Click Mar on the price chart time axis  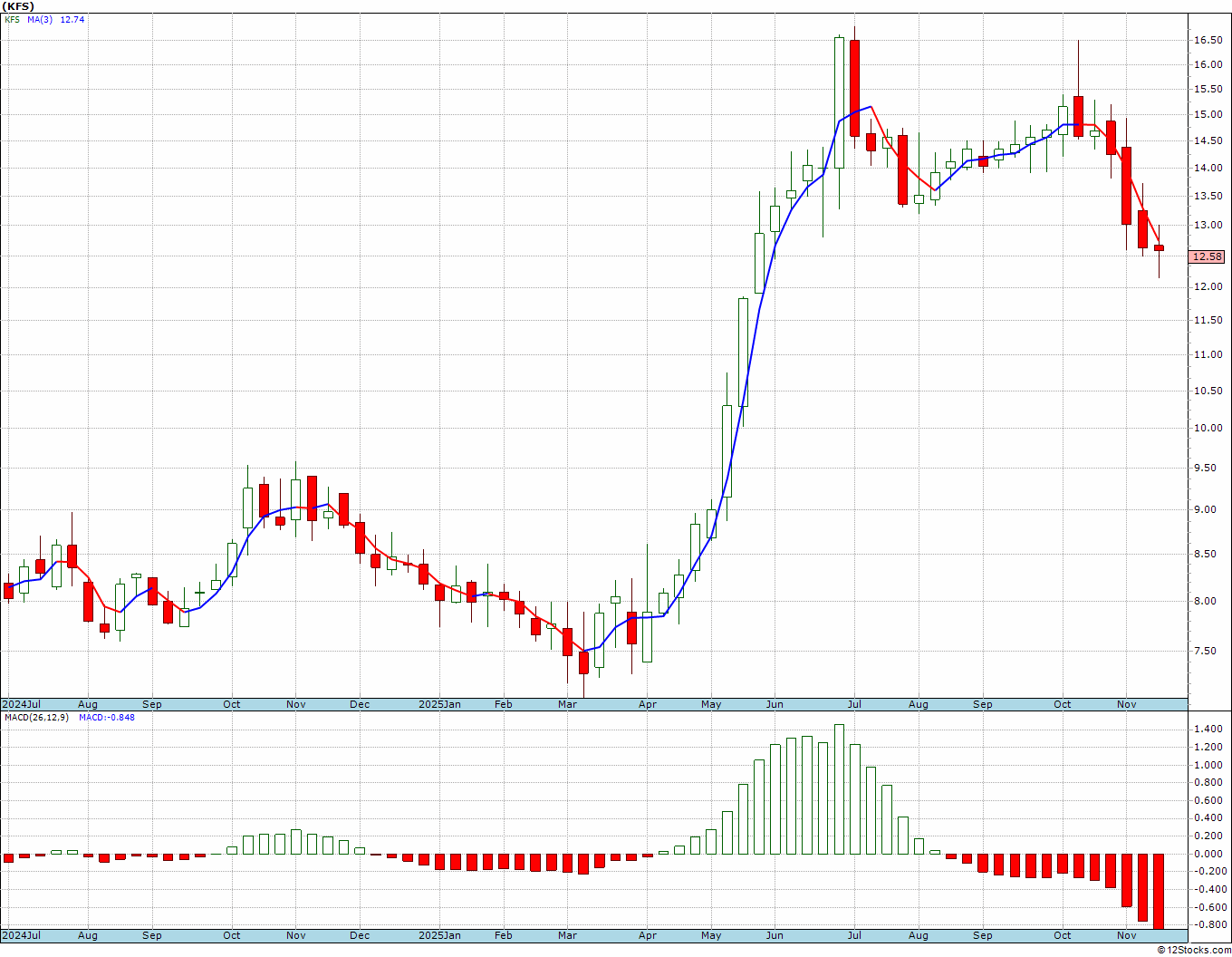coord(568,704)
